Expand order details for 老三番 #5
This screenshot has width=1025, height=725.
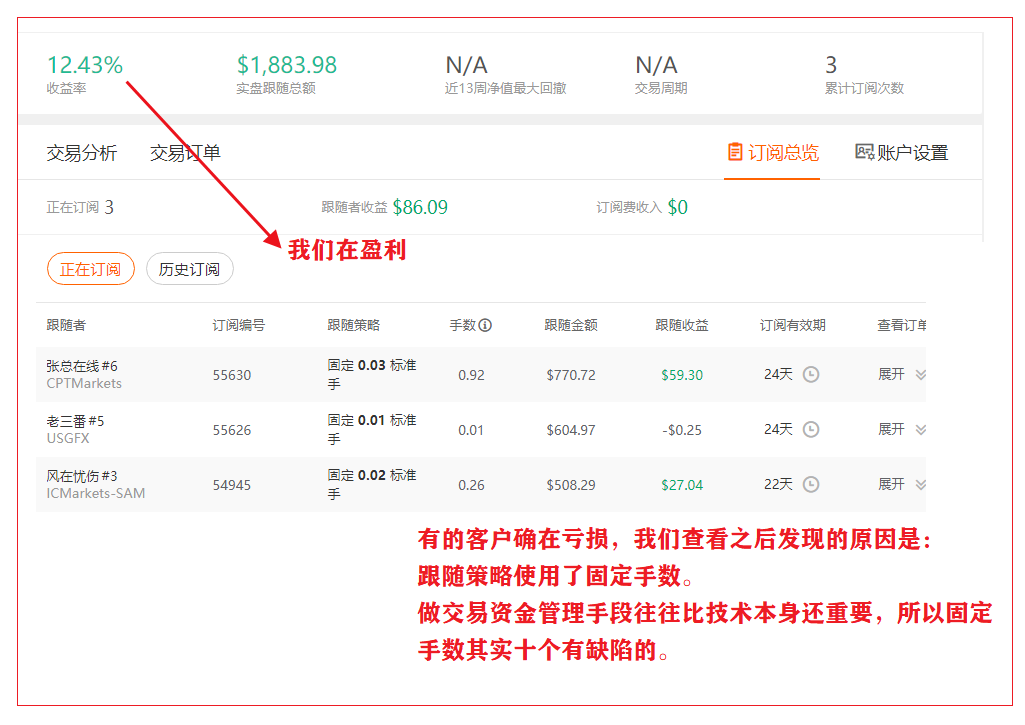(891, 430)
